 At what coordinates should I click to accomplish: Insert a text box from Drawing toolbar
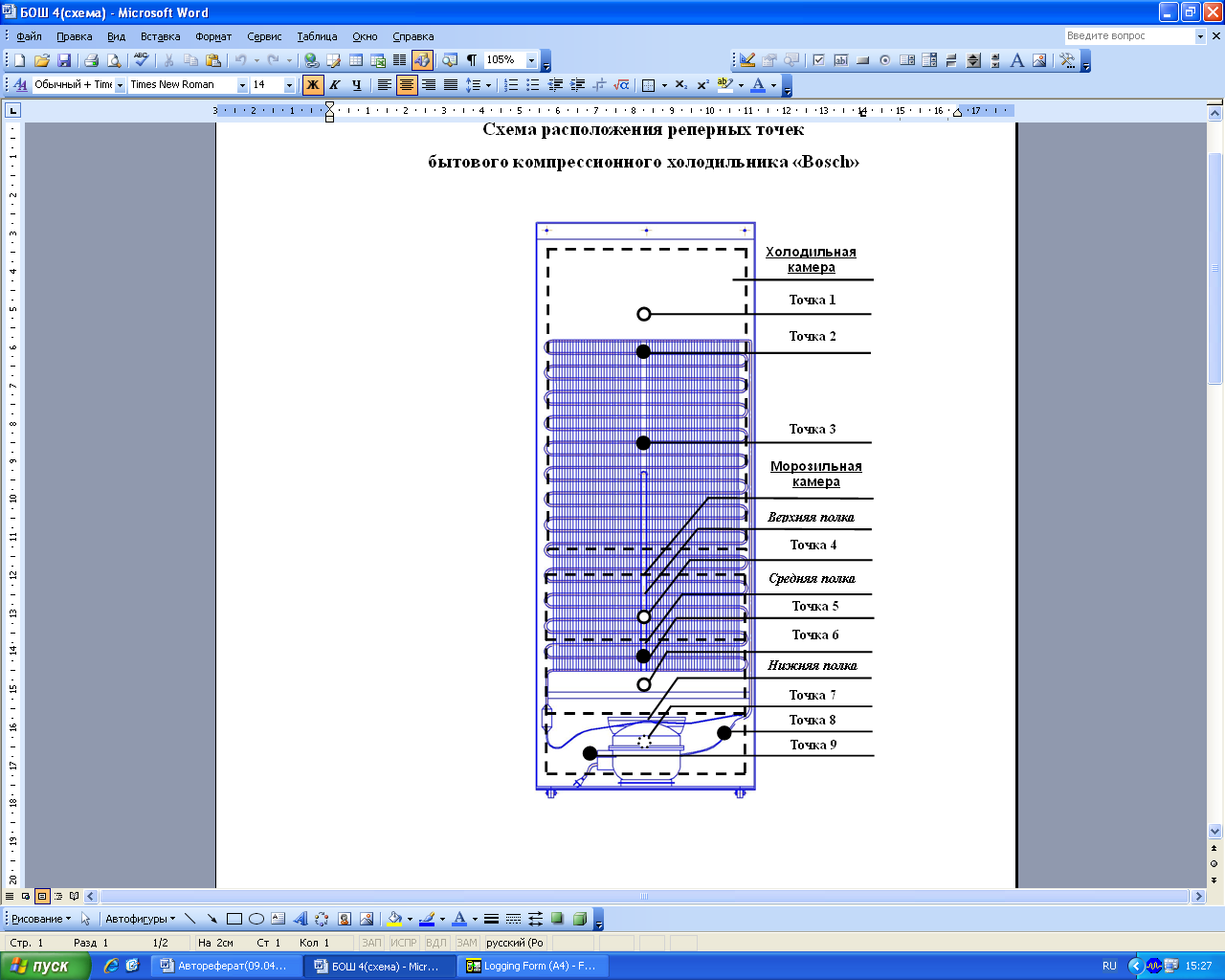tap(278, 919)
